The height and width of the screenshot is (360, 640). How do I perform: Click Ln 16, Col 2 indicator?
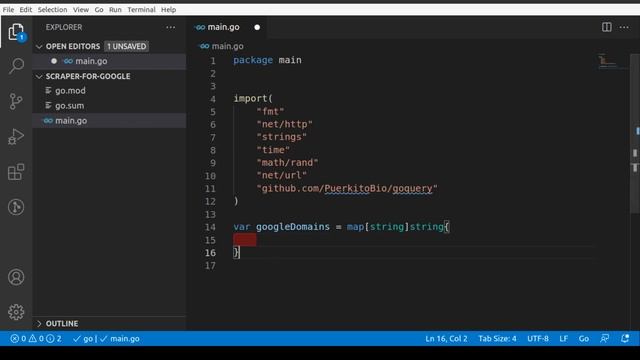pos(446,338)
